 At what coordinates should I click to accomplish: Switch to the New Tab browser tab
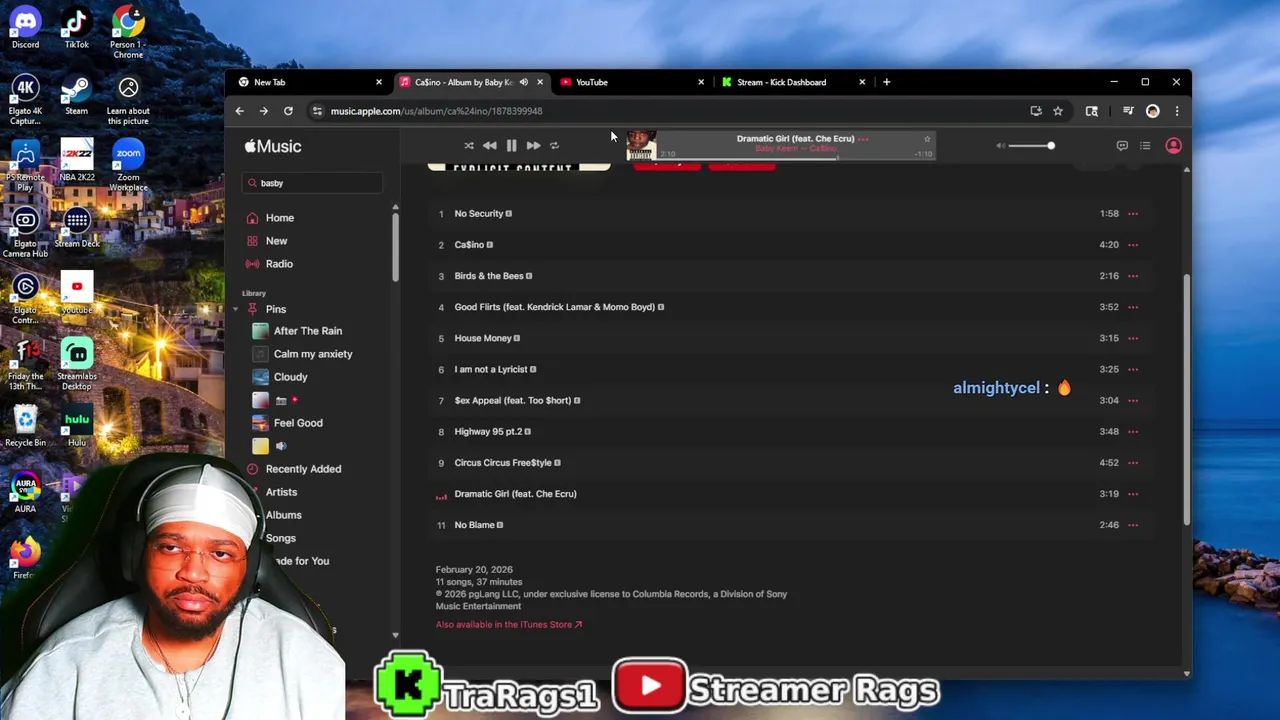(x=310, y=82)
